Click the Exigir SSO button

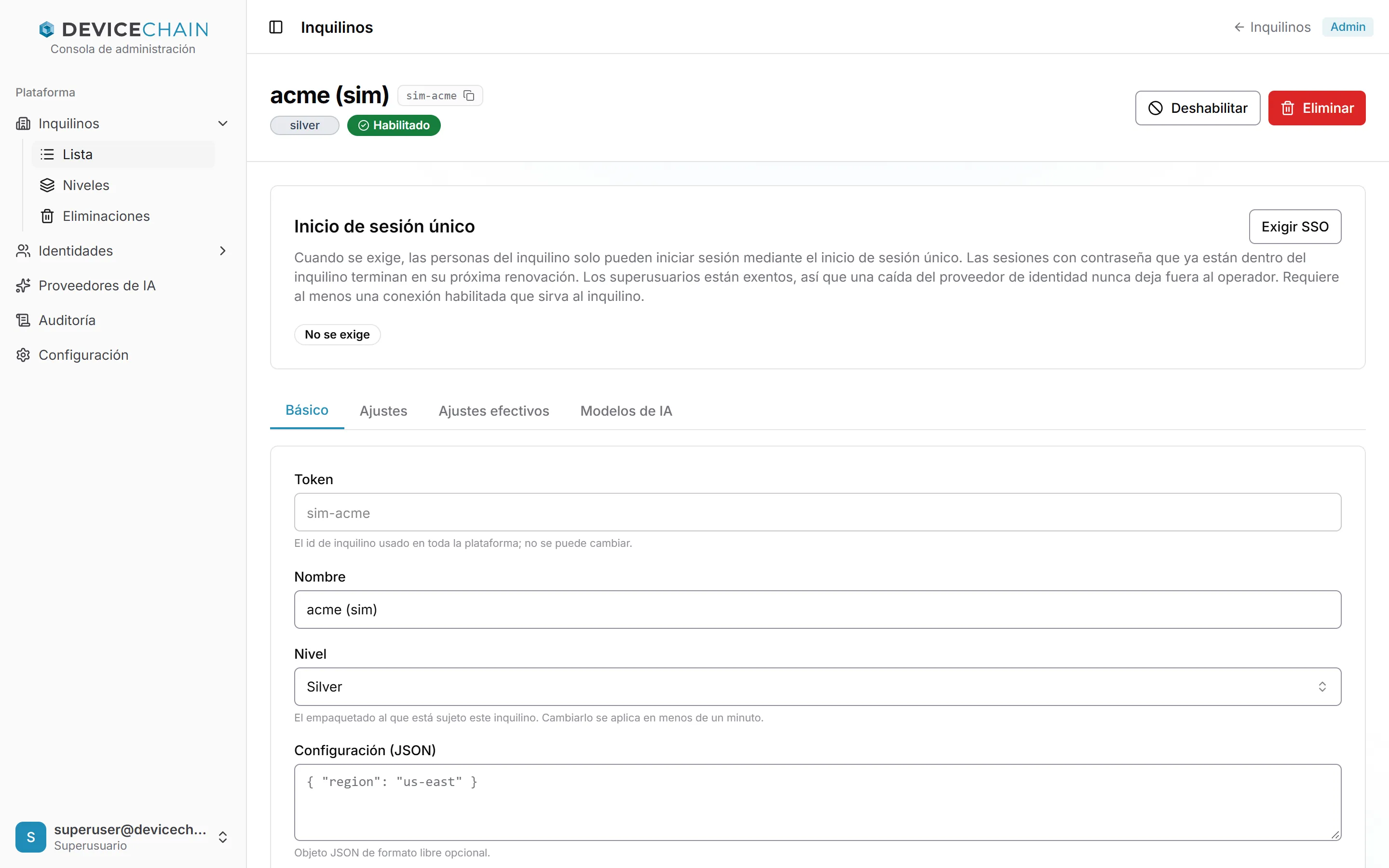click(1295, 227)
